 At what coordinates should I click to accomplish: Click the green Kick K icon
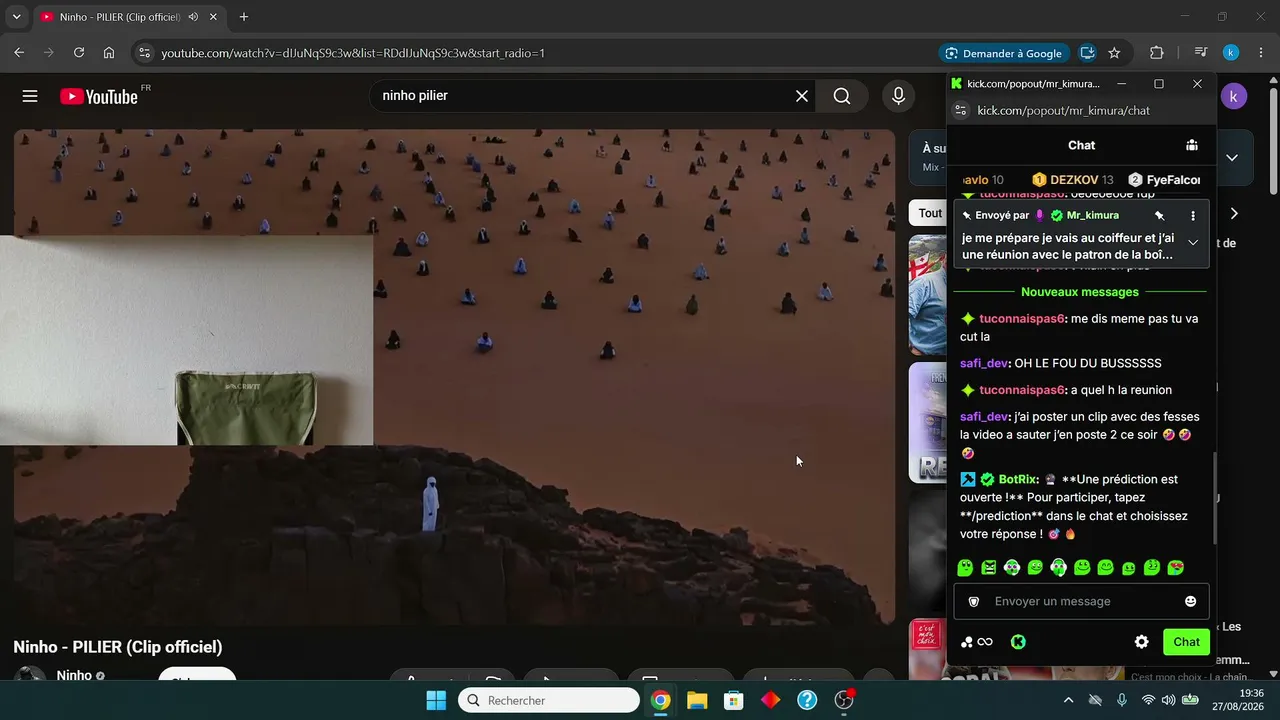tap(1018, 642)
